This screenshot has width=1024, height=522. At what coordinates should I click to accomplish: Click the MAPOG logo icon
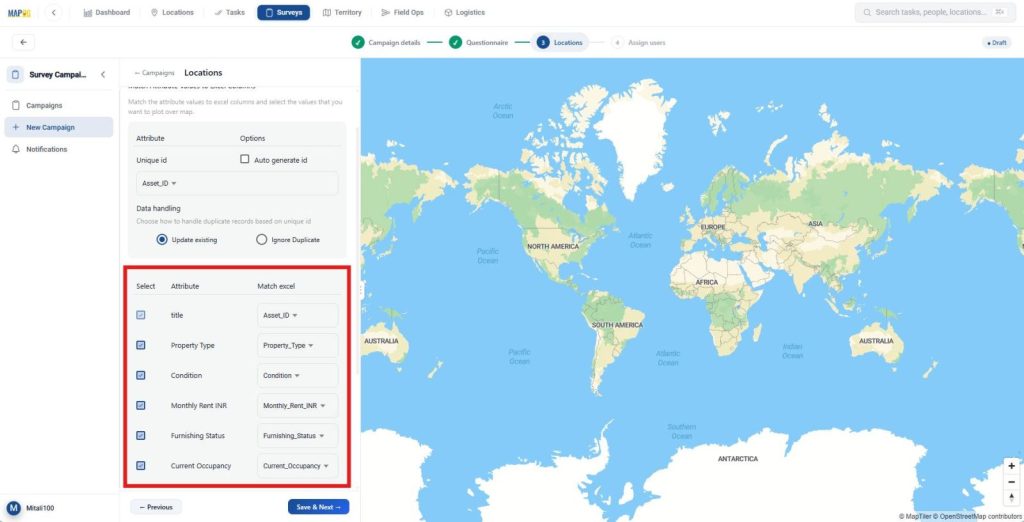click(x=20, y=12)
